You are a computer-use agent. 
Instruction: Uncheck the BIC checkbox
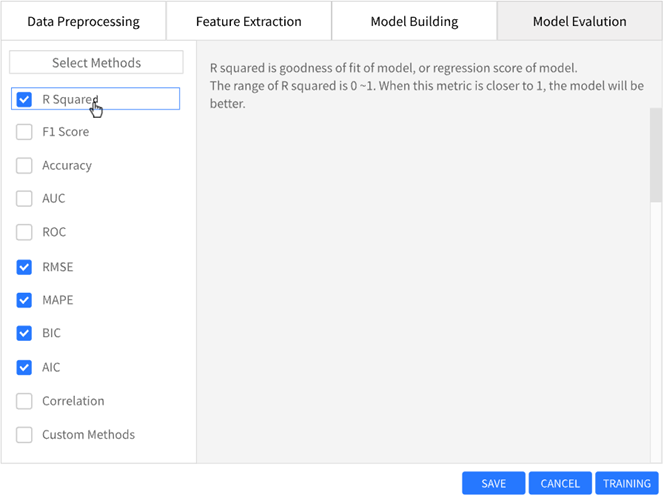tap(25, 333)
